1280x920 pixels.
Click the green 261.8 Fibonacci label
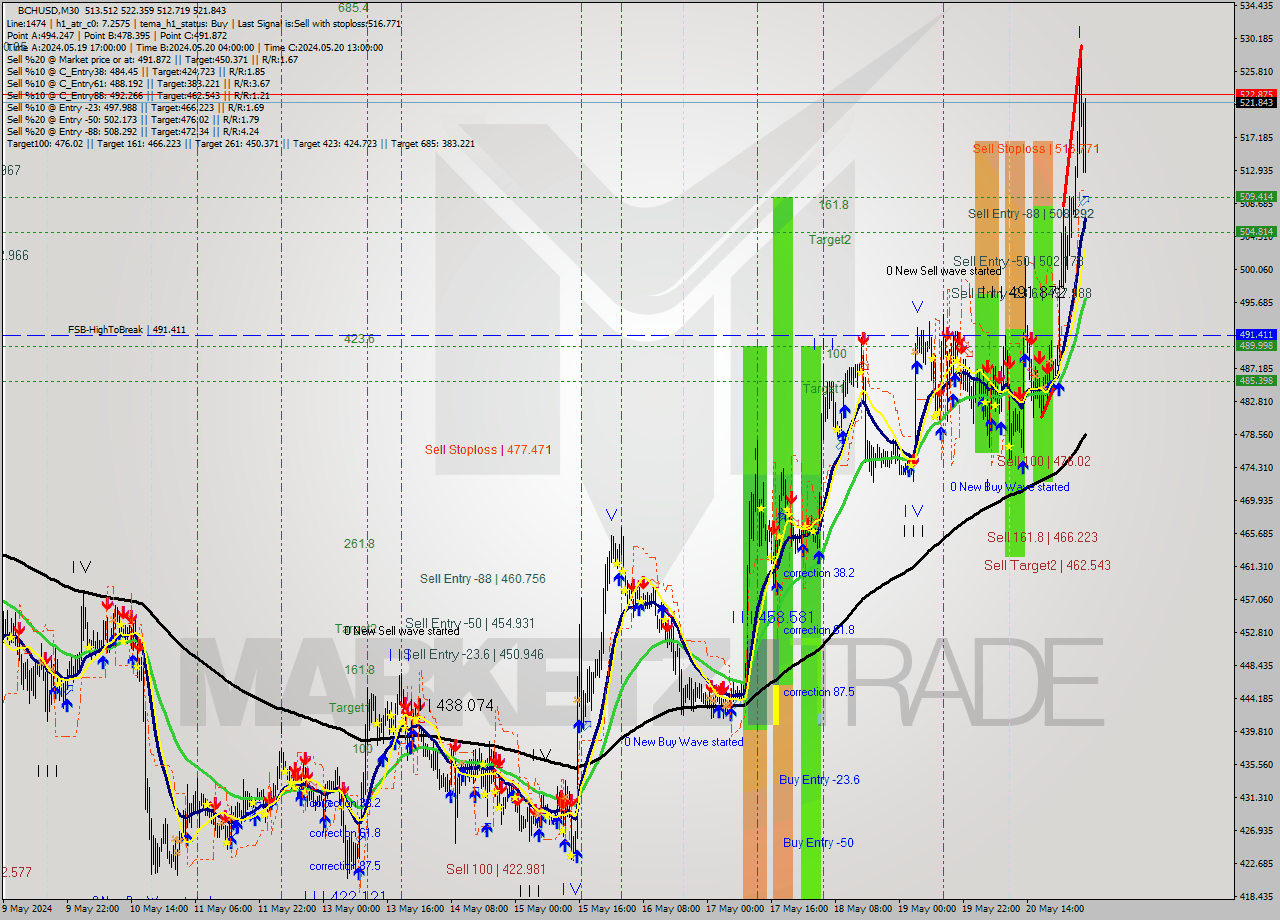359,544
